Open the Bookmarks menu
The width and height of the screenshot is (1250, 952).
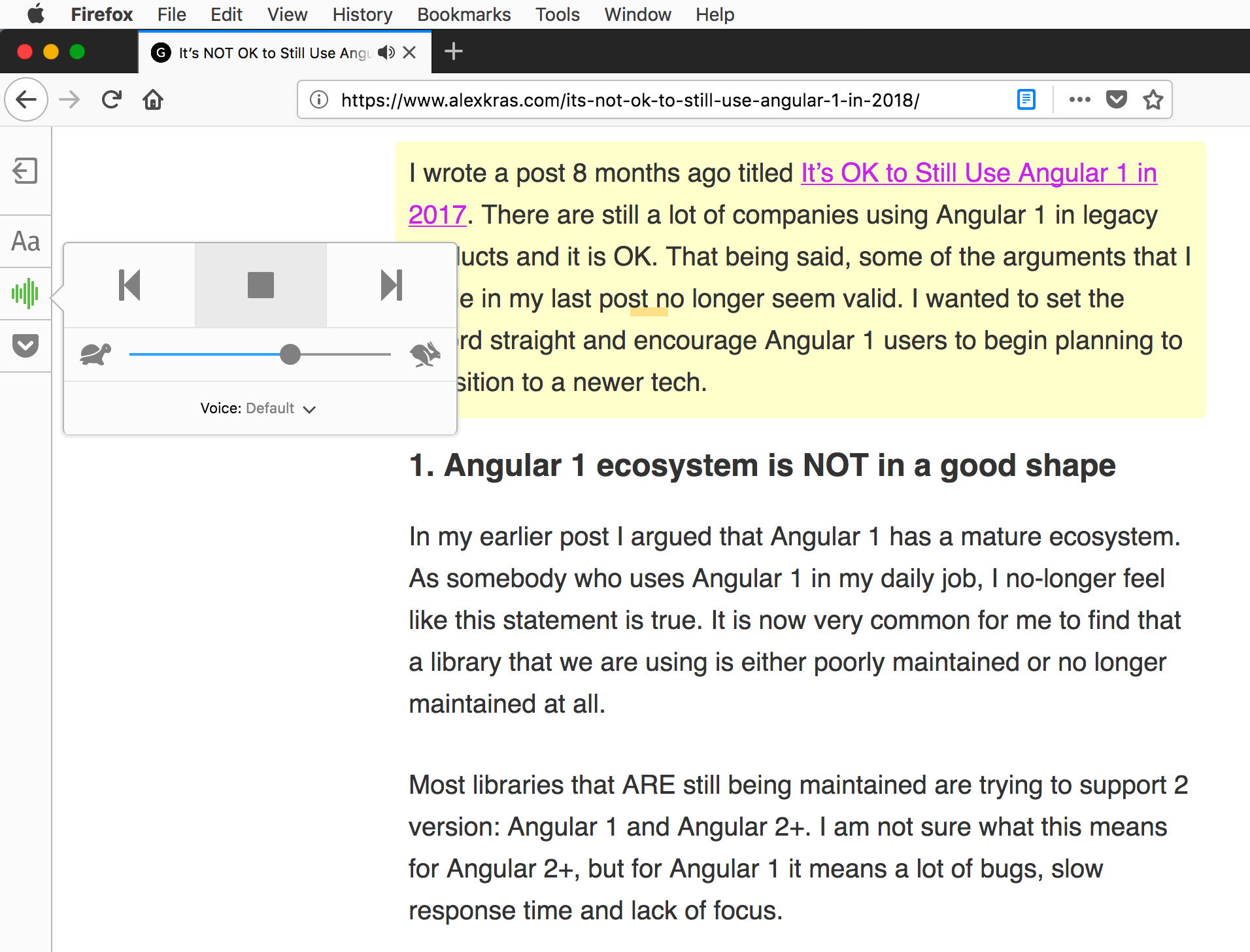pyautogui.click(x=464, y=14)
